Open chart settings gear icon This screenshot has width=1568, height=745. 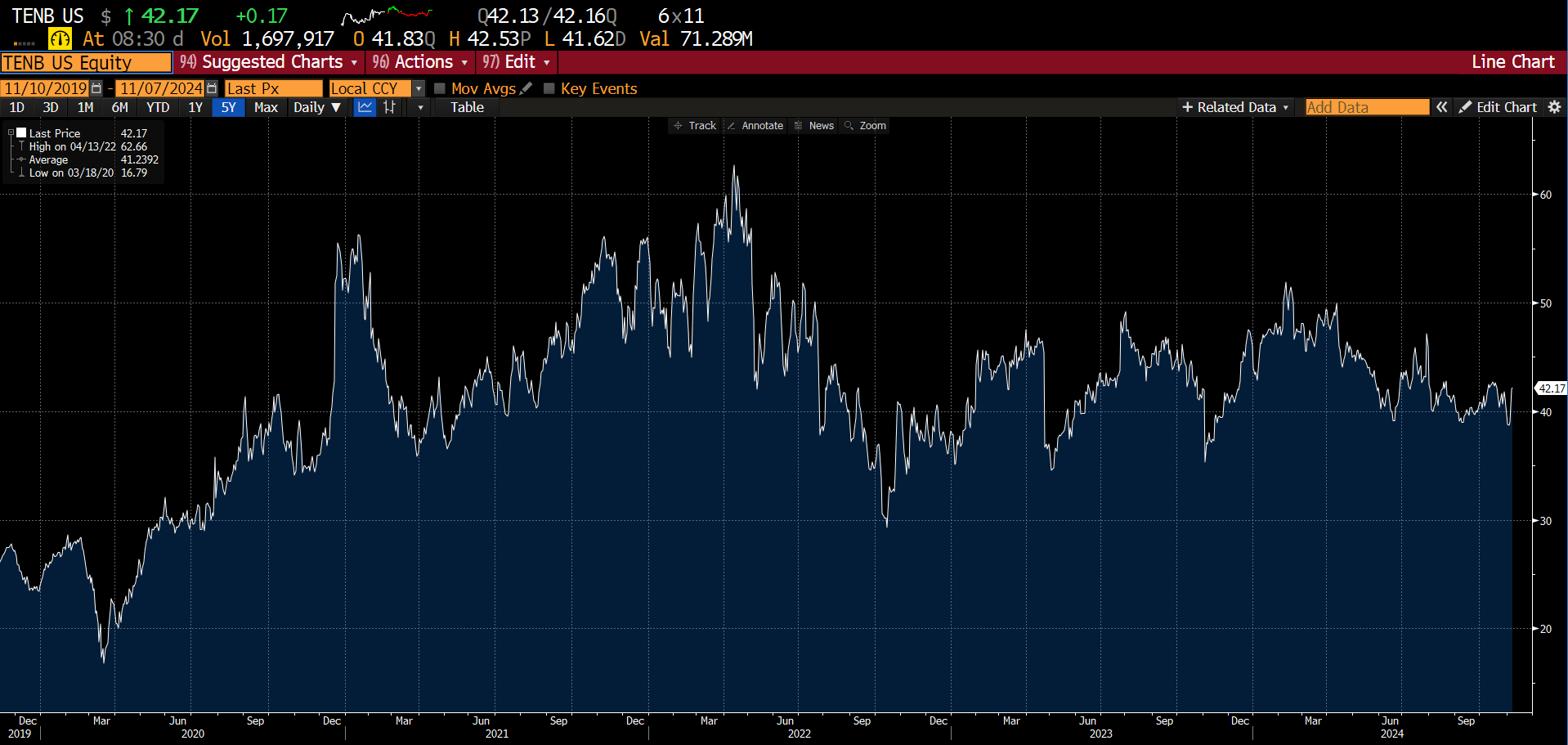1555,107
